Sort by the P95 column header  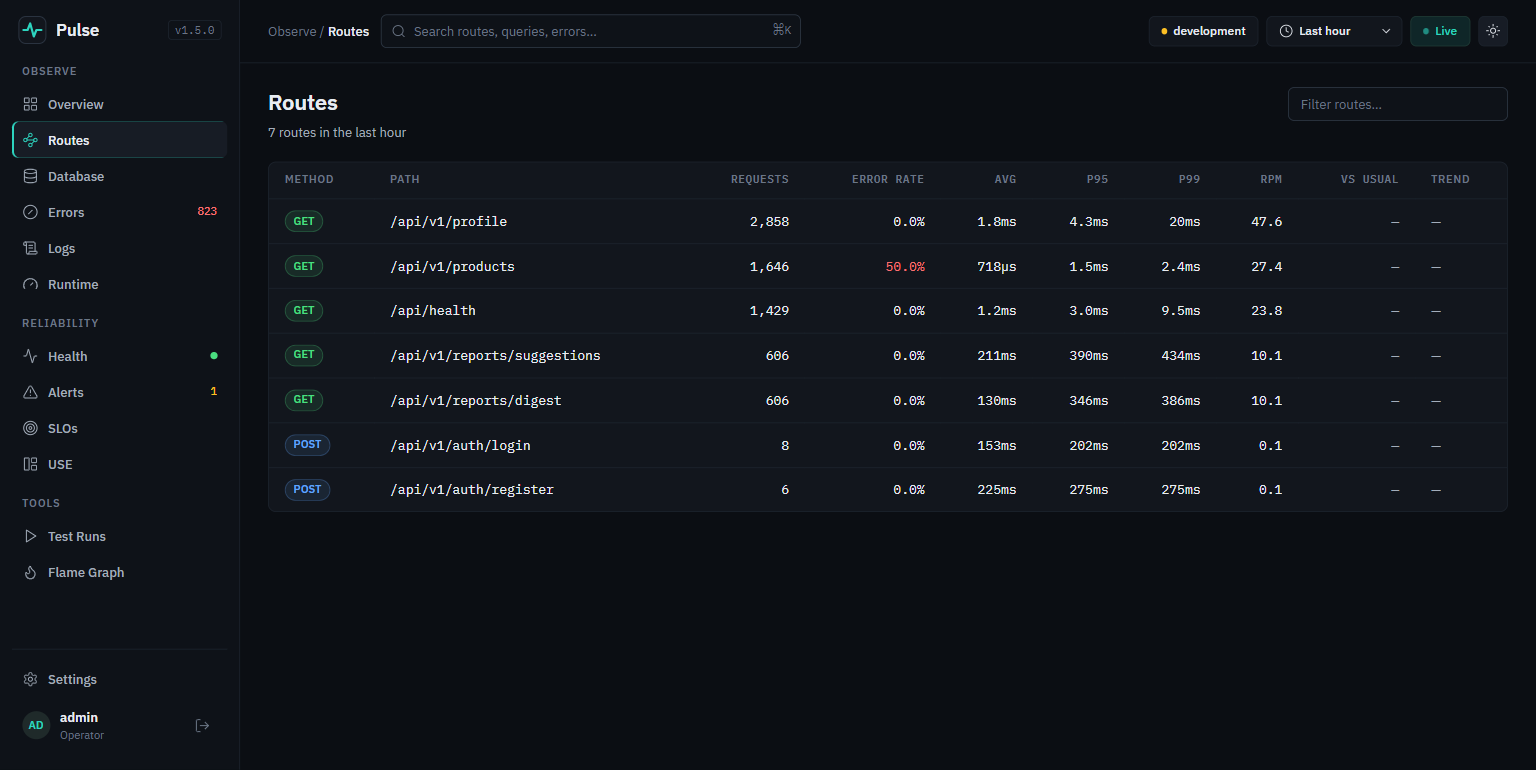(1098, 180)
